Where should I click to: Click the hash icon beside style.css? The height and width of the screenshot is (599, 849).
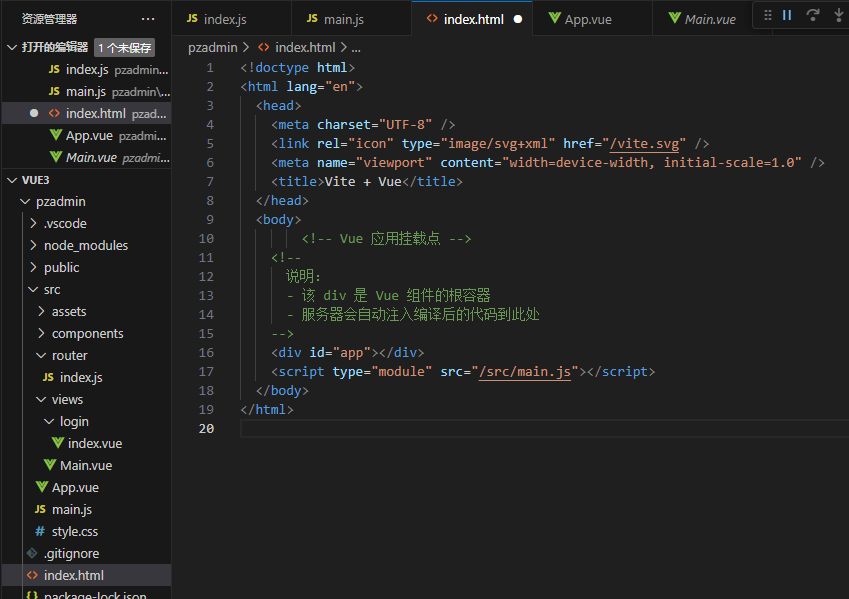click(40, 531)
